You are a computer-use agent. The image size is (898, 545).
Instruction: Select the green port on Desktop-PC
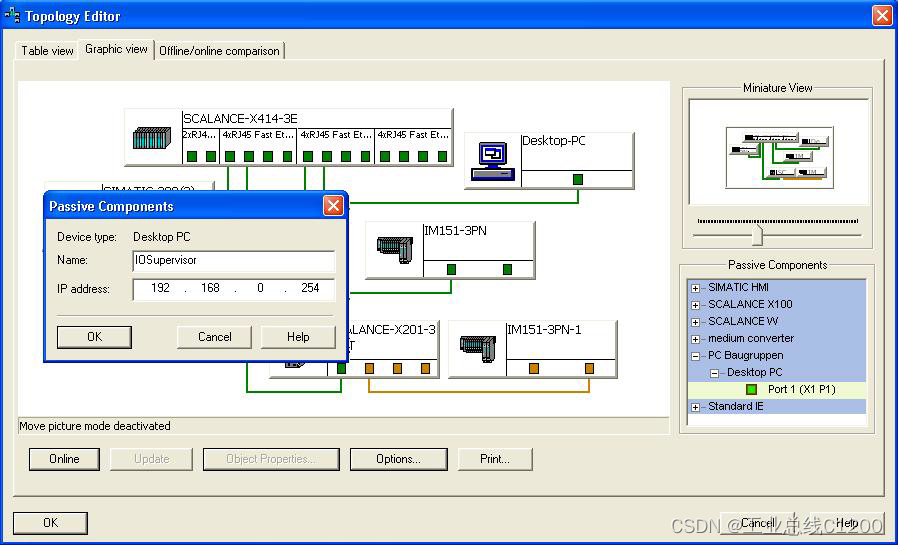click(578, 180)
